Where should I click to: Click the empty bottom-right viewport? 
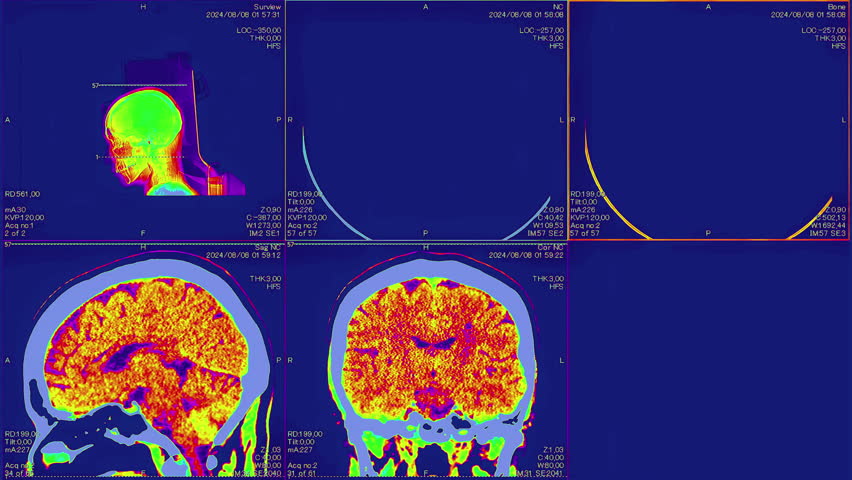pos(709,360)
